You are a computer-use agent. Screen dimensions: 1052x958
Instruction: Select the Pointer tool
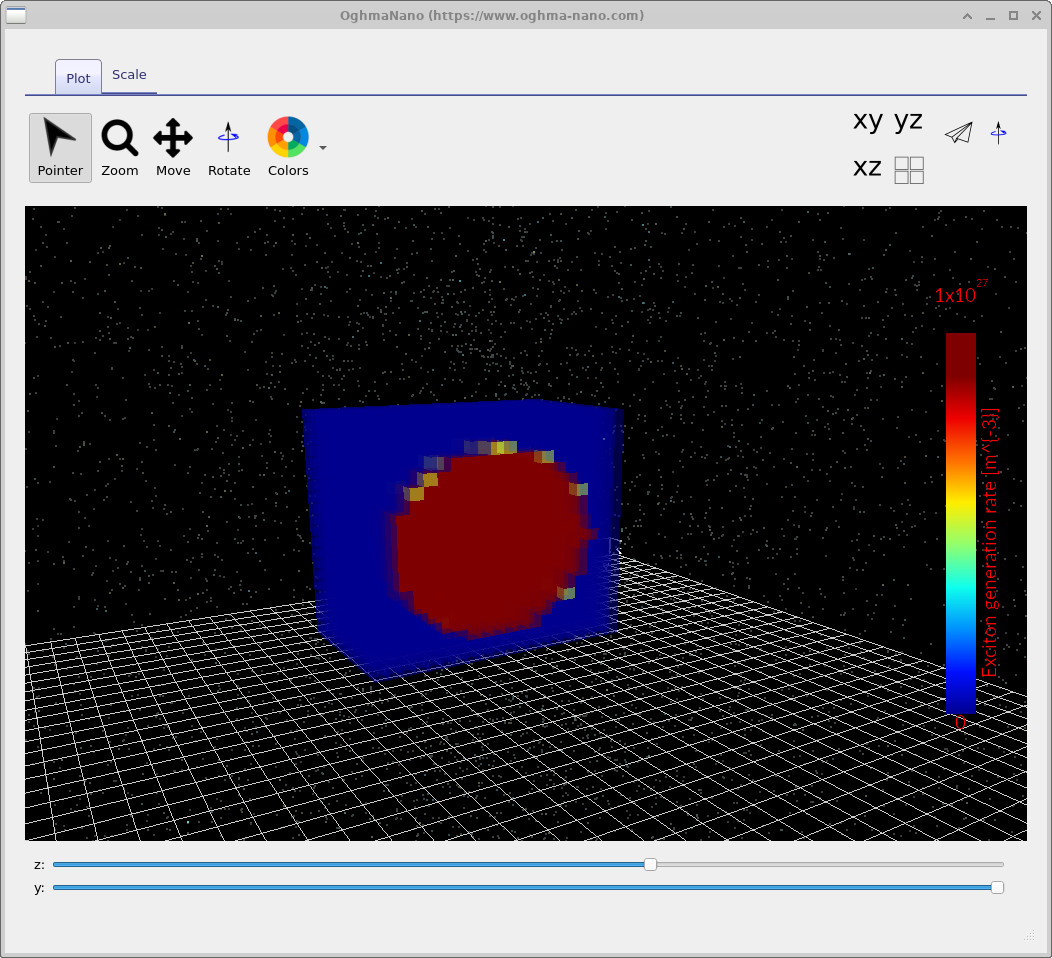click(59, 147)
